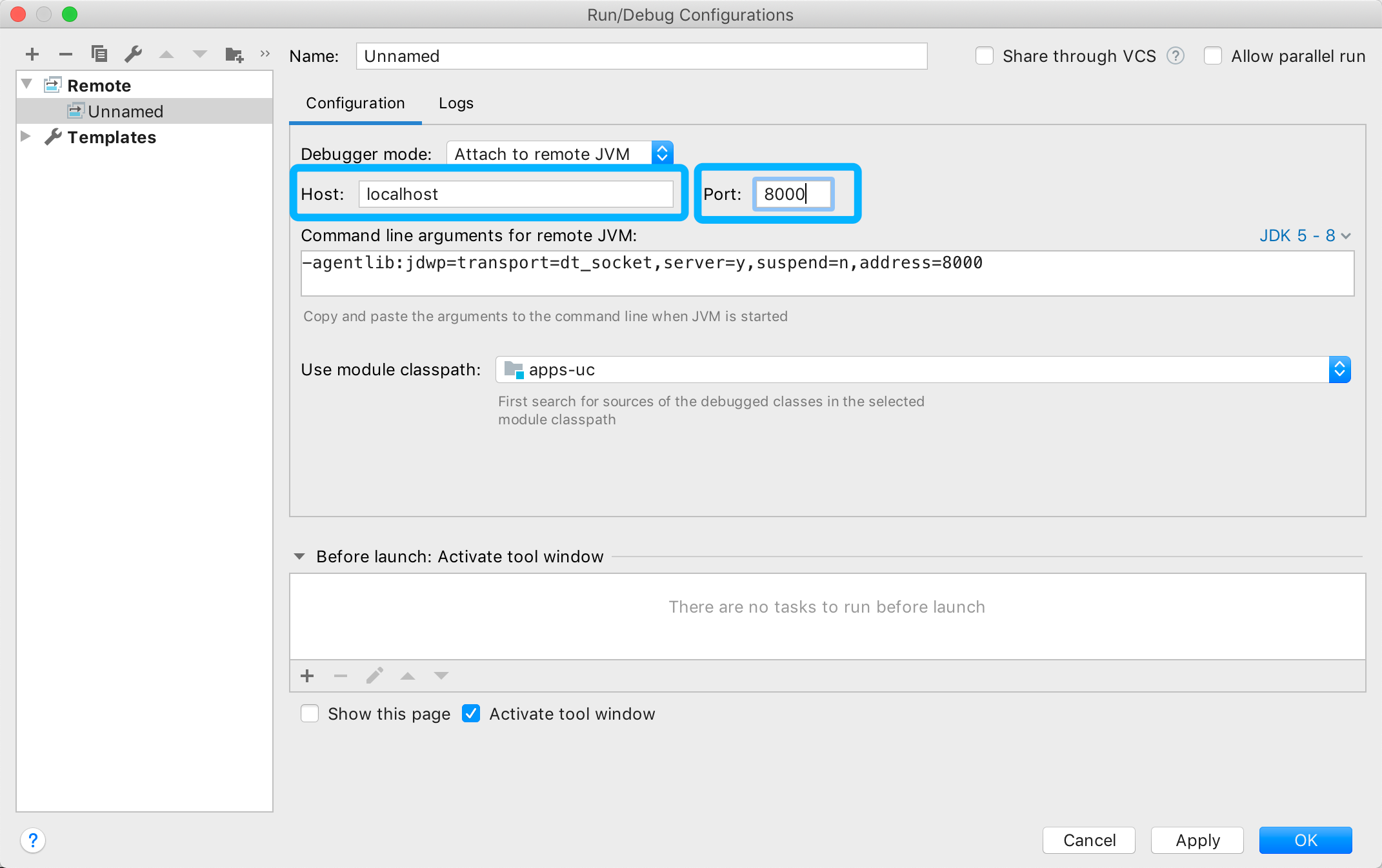Enable Allow parallel run checkbox

click(x=1213, y=56)
